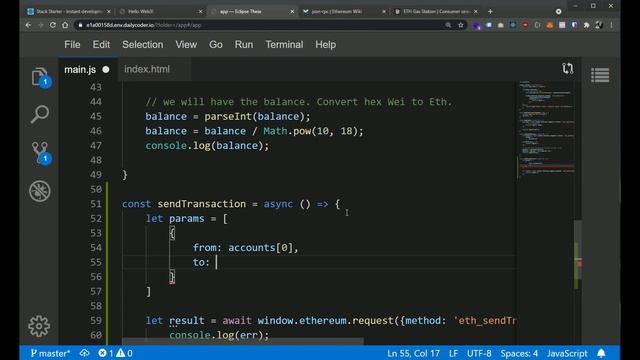Open the Search panel magnifier icon
Viewport: 640px width, 360px height.
coord(40,114)
